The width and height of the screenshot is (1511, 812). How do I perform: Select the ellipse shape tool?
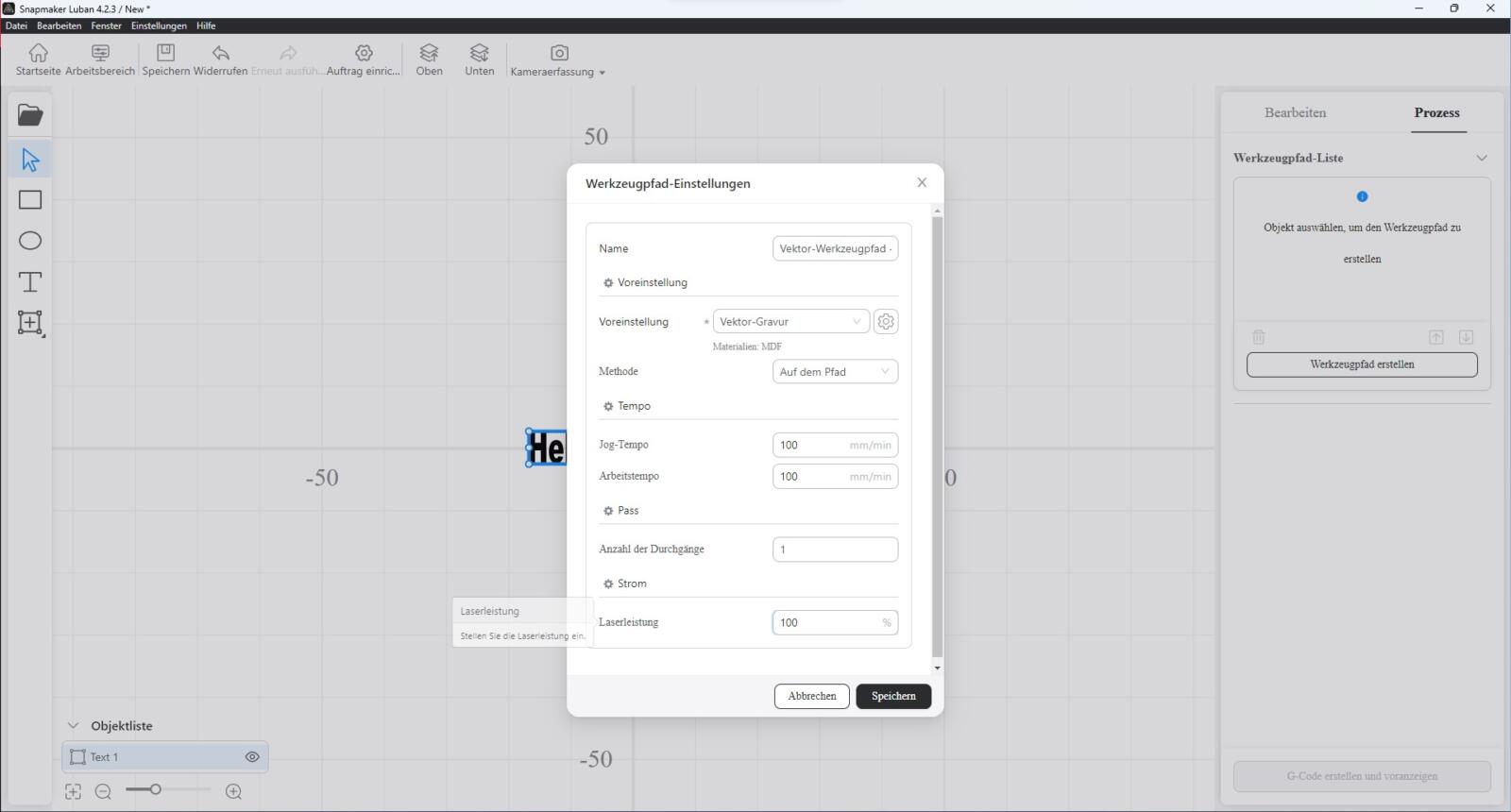[x=30, y=241]
